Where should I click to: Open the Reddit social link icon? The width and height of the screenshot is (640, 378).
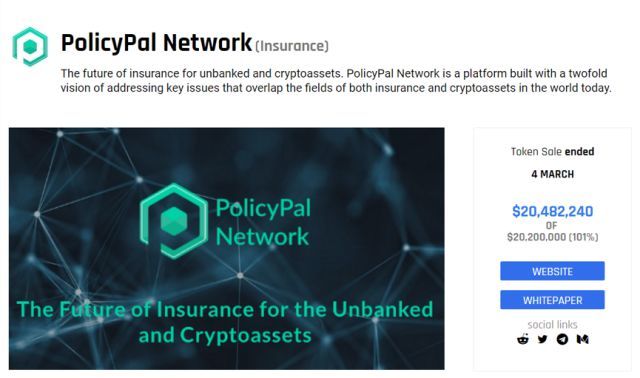click(x=523, y=339)
